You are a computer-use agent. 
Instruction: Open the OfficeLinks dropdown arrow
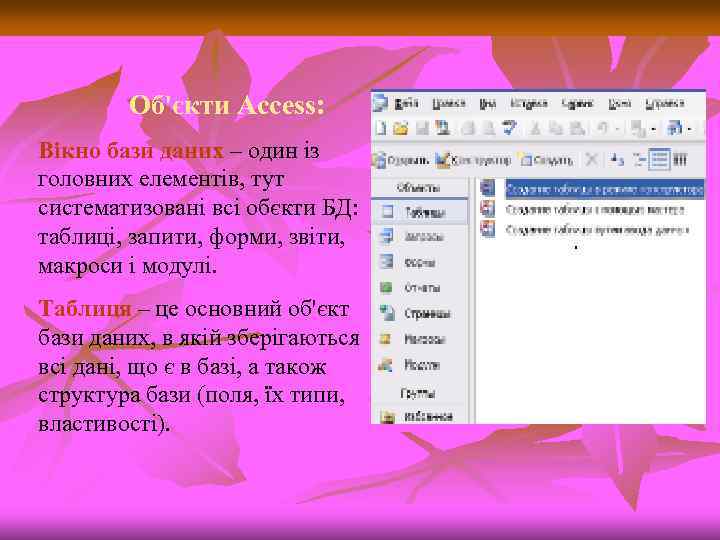click(x=653, y=130)
